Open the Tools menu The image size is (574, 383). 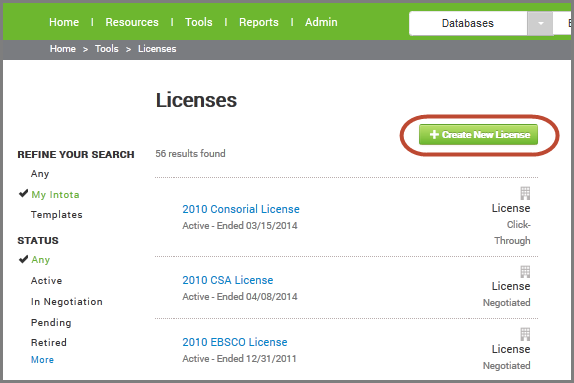click(199, 22)
